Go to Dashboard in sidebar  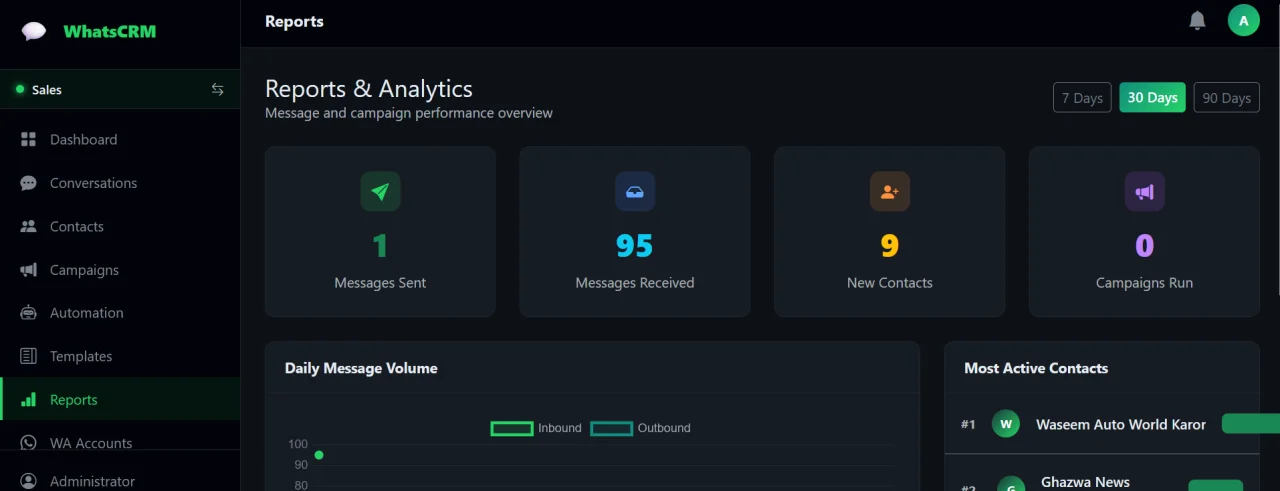[x=120, y=139]
